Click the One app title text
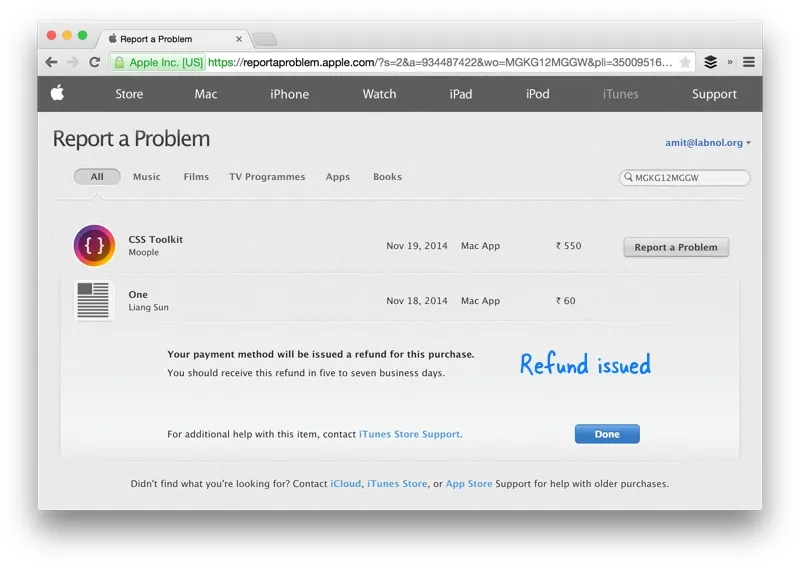Screen dimensions: 800x568 pyautogui.click(x=138, y=294)
